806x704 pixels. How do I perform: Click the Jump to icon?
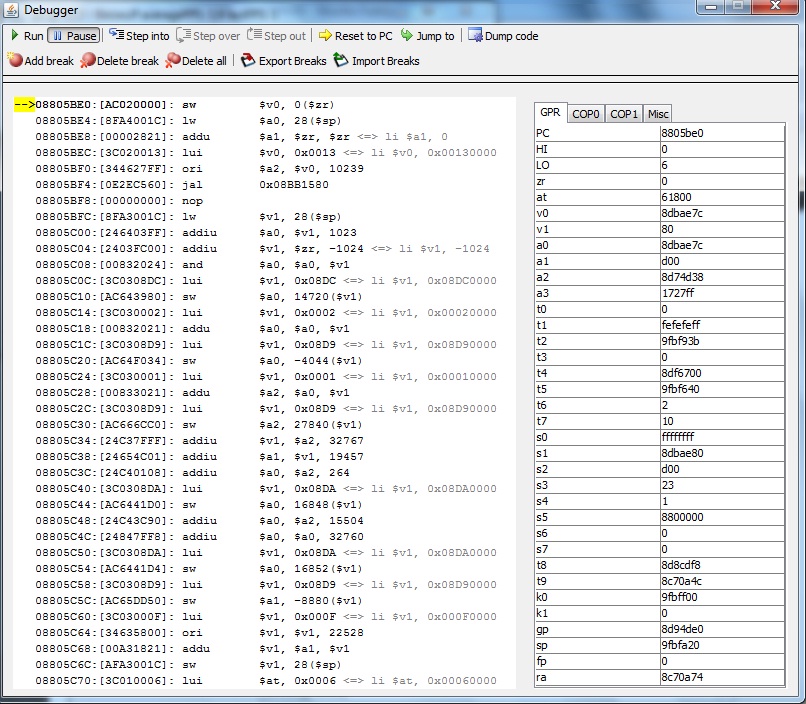click(x=407, y=36)
